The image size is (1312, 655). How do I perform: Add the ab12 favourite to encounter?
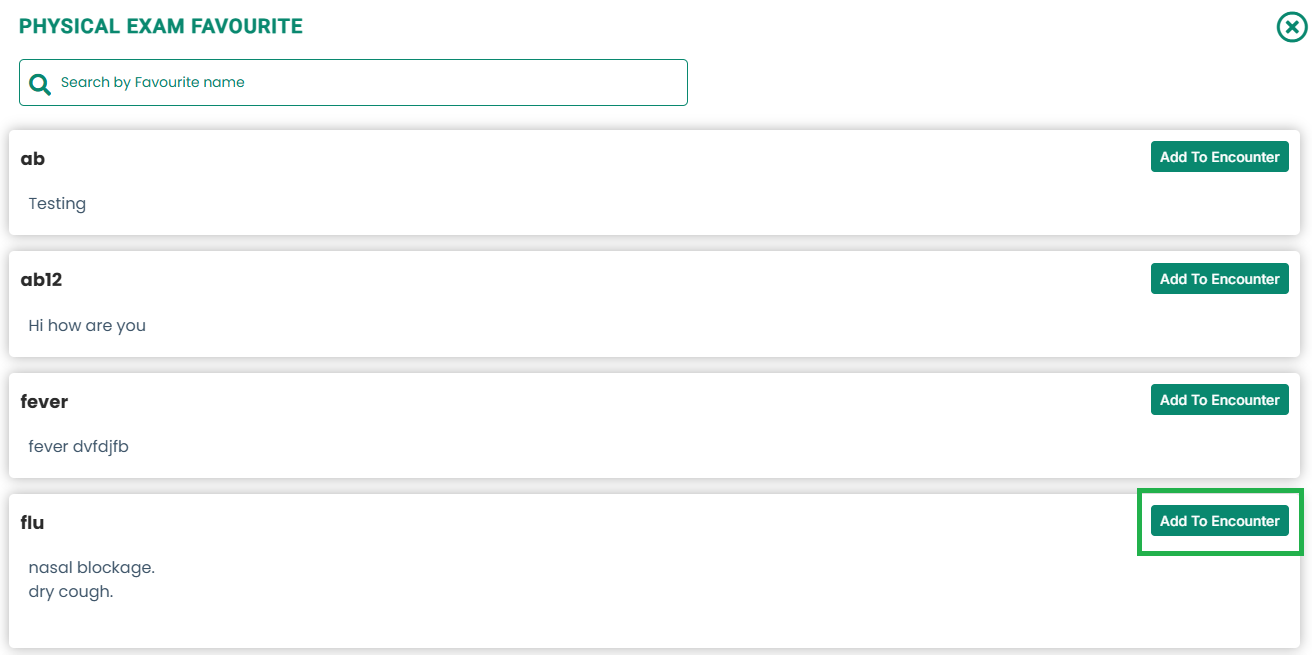[x=1220, y=279]
